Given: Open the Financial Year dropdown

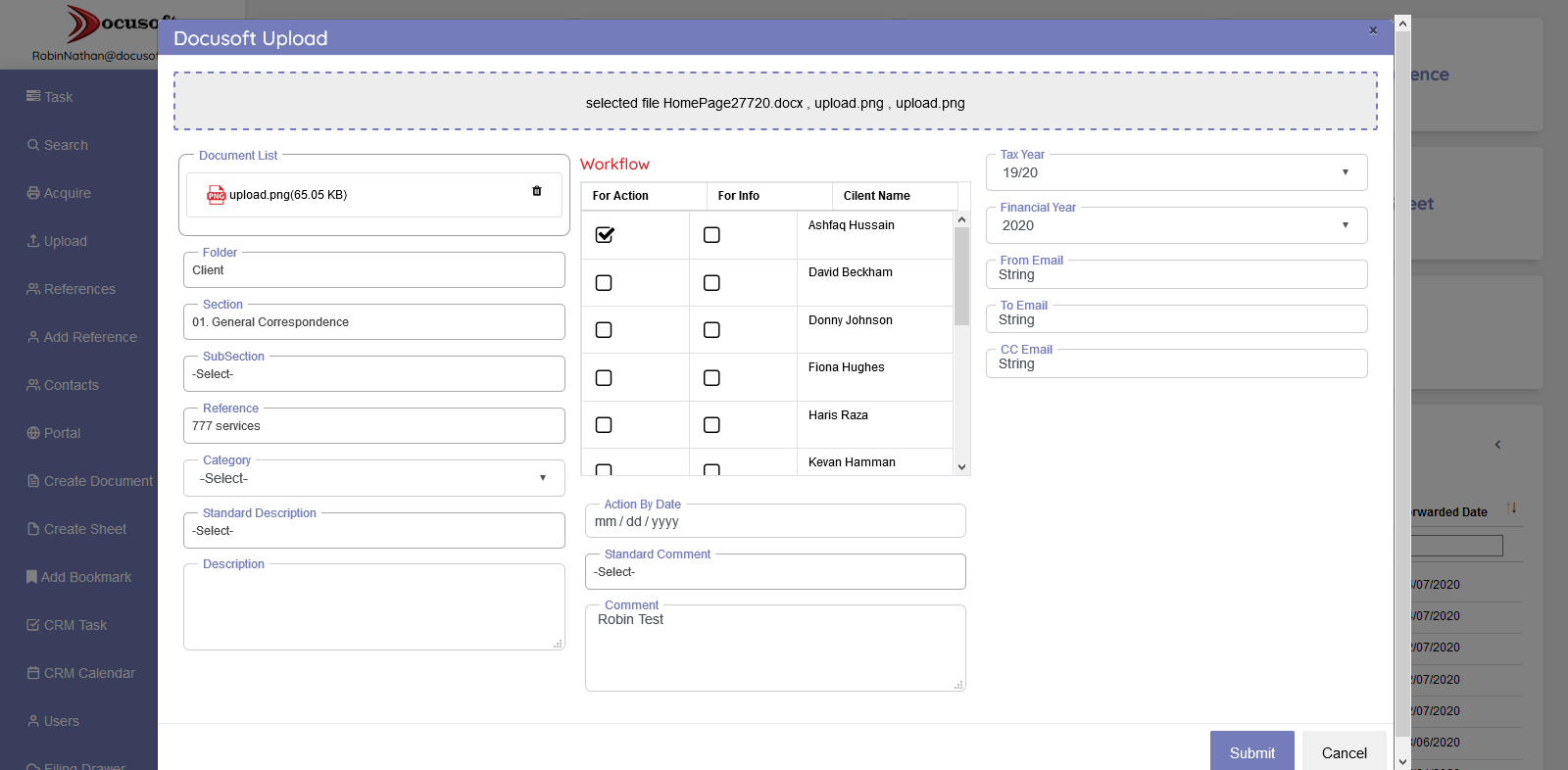Looking at the screenshot, I should pos(1176,225).
